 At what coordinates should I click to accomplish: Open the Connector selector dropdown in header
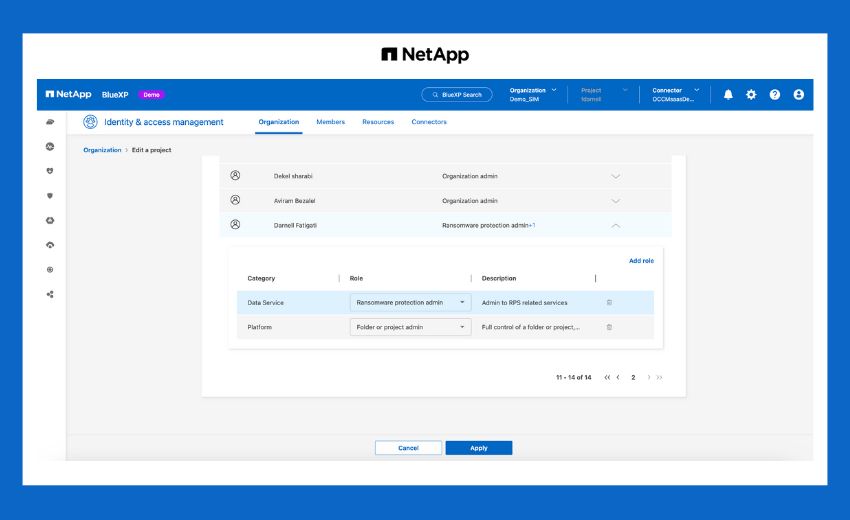click(675, 94)
